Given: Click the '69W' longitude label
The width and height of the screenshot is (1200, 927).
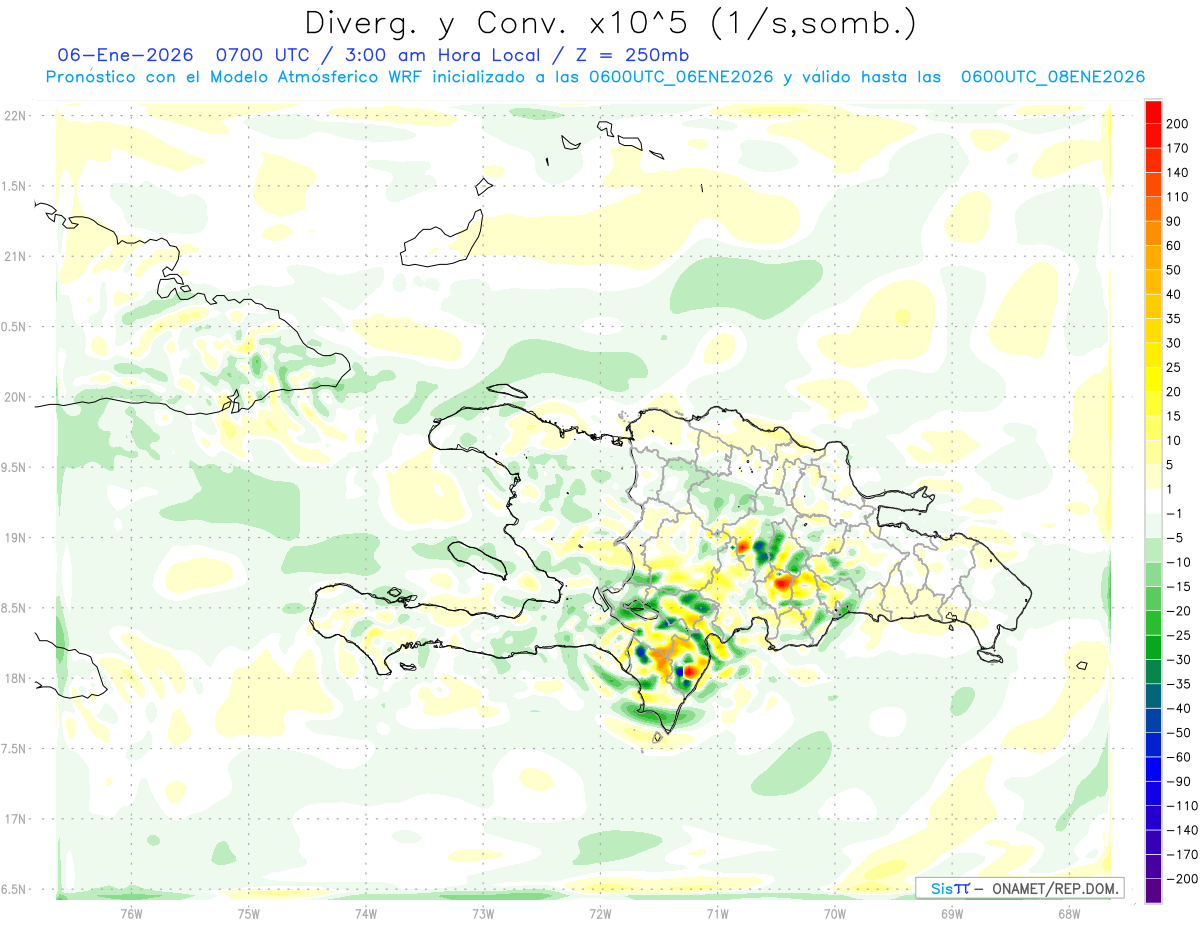Looking at the screenshot, I should point(951,912).
